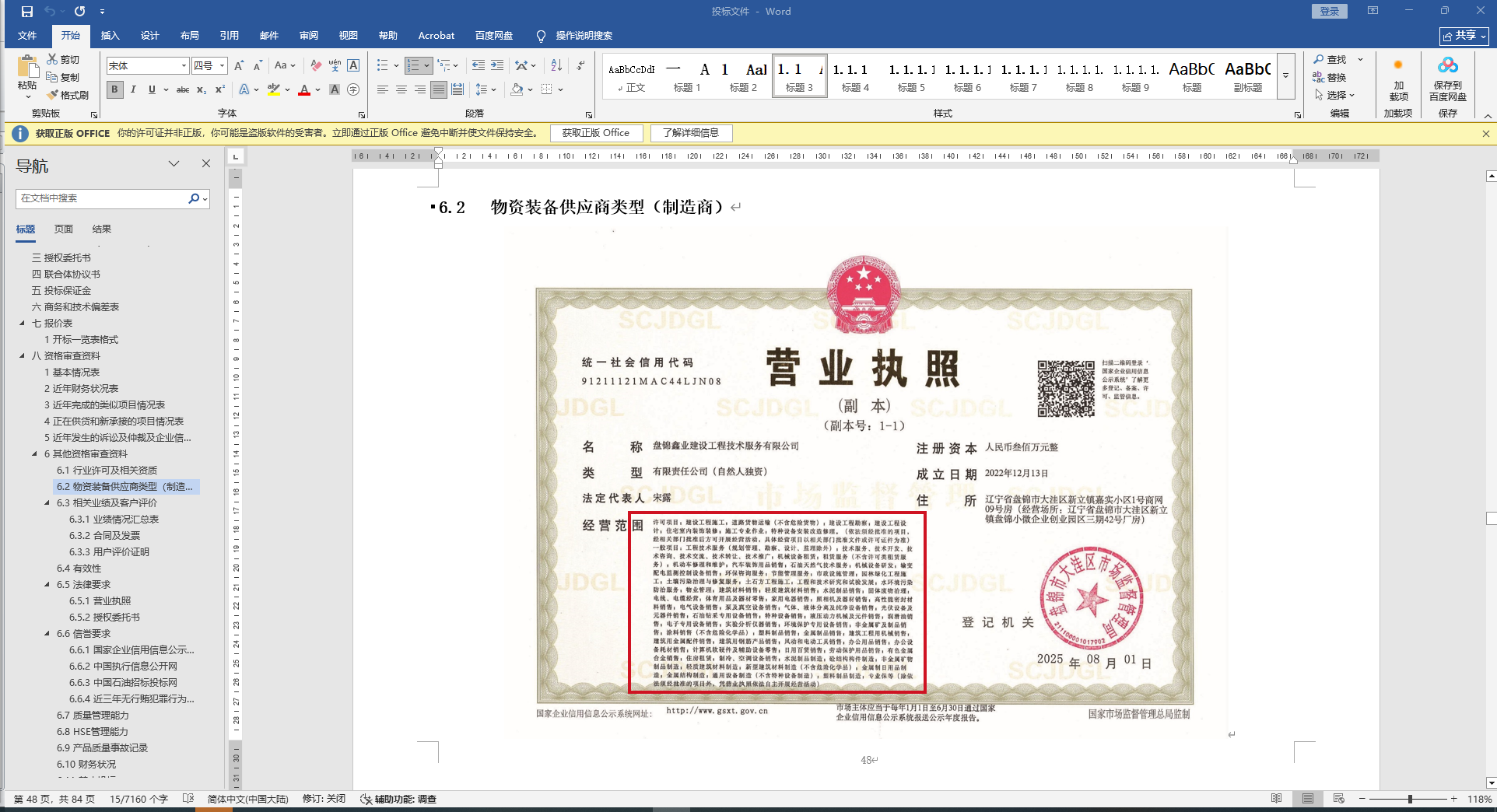Click the 共享 (Share) button
Viewport: 1497px width, 812px height.
coord(1464,36)
